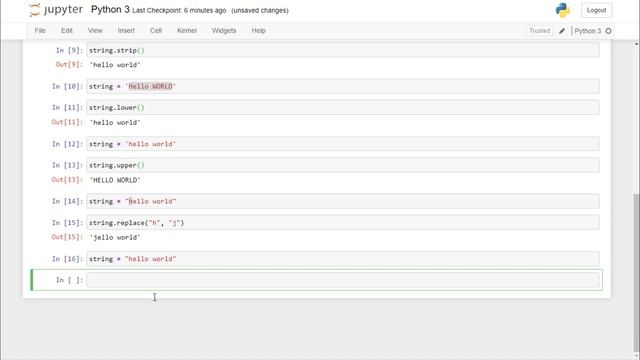Open the Edit menu

67,31
